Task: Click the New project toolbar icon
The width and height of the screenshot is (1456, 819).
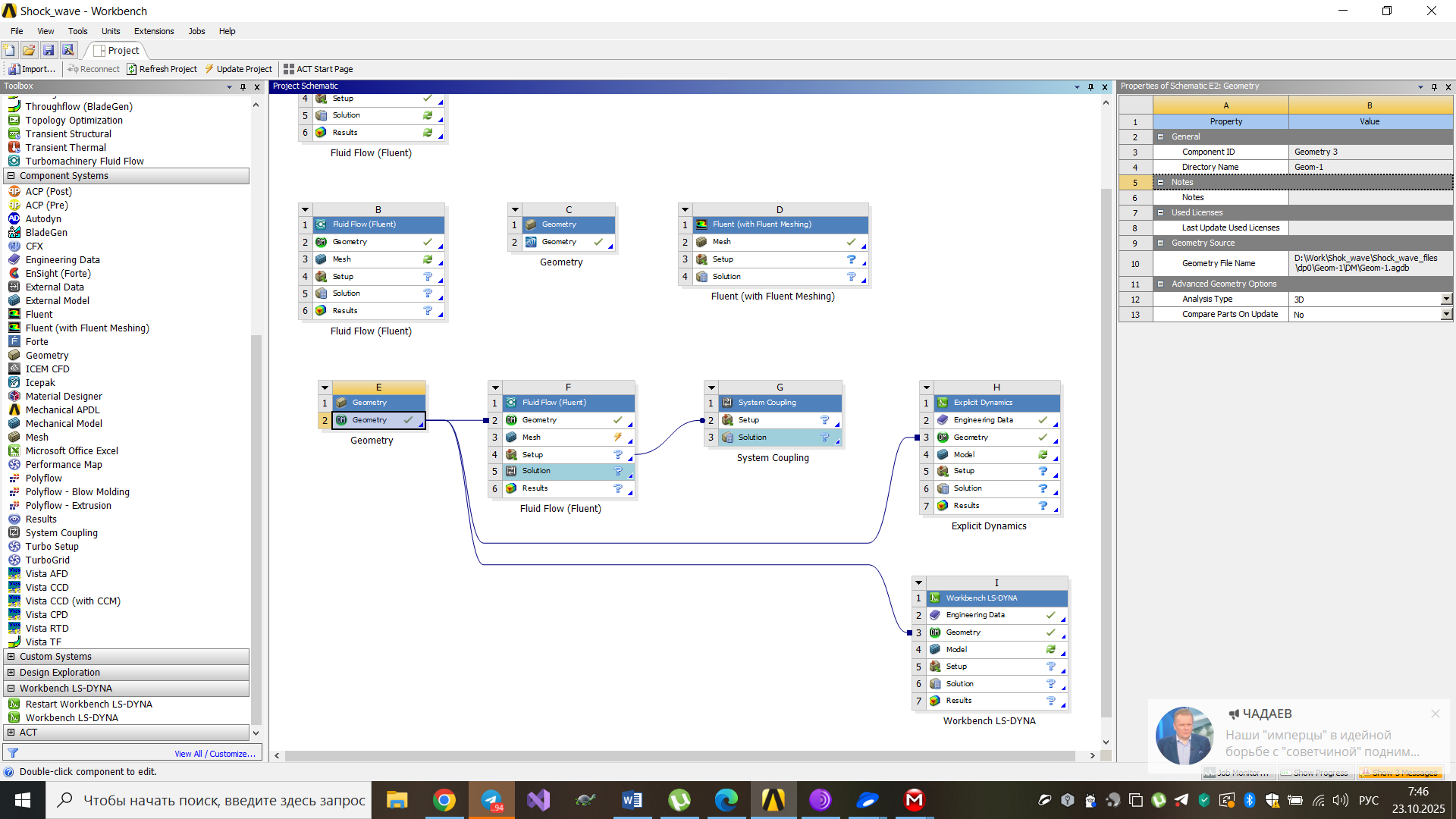Action: click(9, 50)
